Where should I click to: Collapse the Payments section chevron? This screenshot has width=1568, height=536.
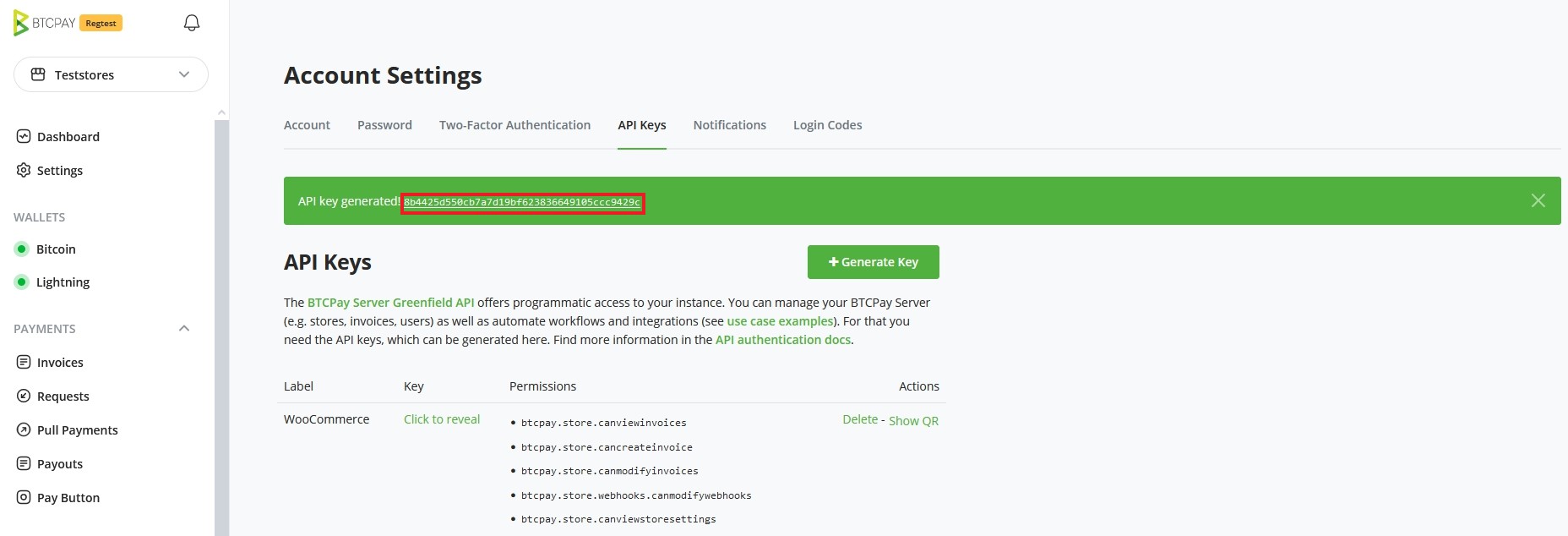pyautogui.click(x=184, y=328)
